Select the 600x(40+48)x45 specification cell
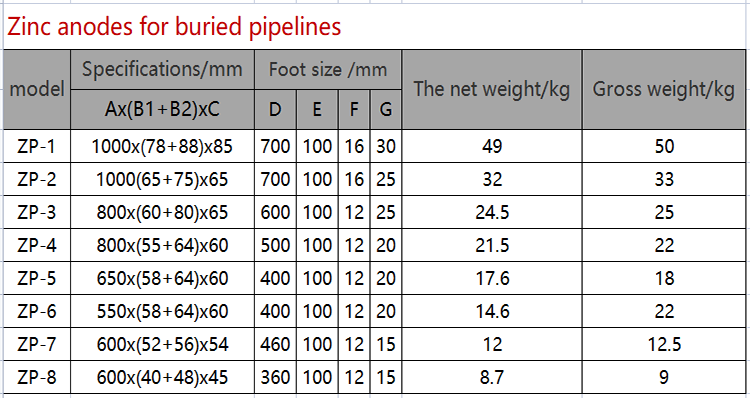This screenshot has height=398, width=750. pyautogui.click(x=162, y=377)
